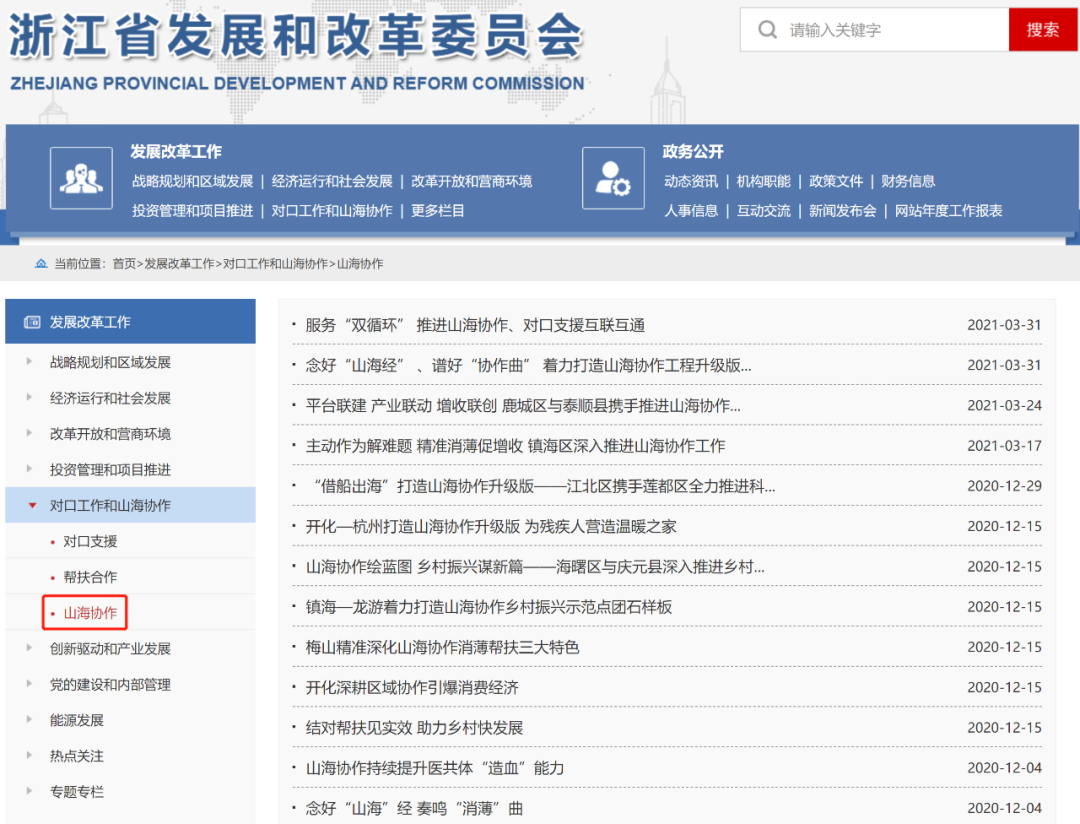1080x824 pixels.
Task: Expand 热点关注 sidebar arrow
Action: point(29,756)
